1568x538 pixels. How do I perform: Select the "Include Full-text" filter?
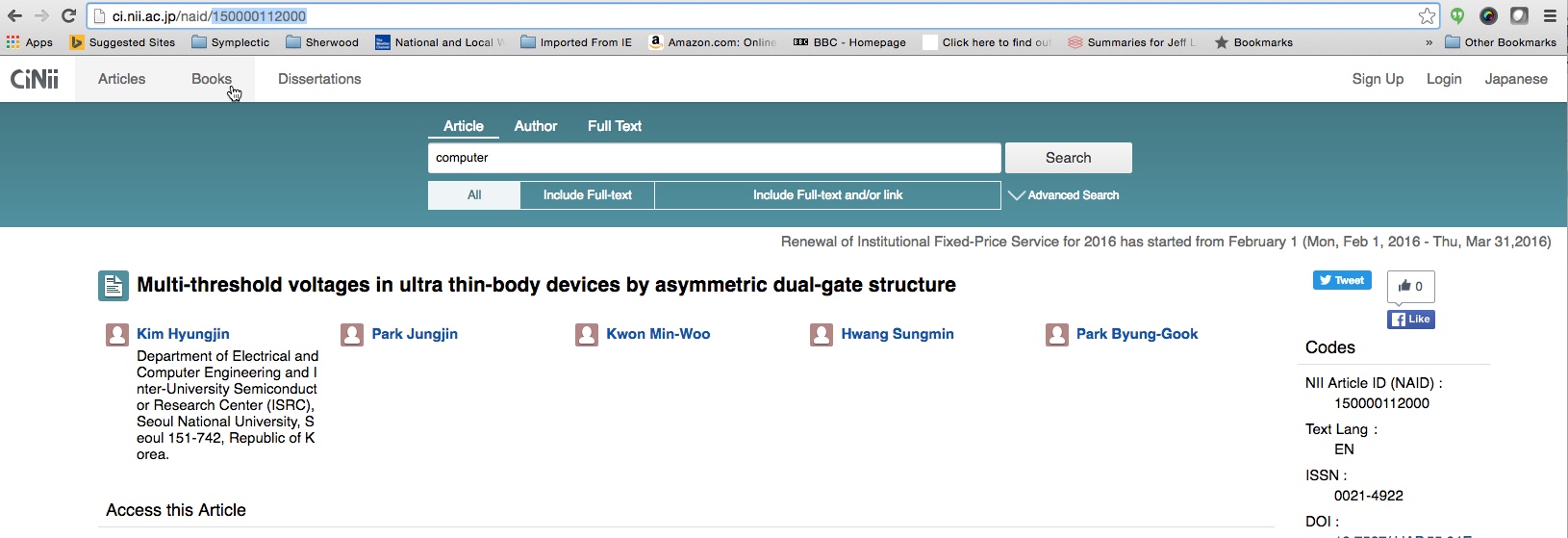point(587,195)
